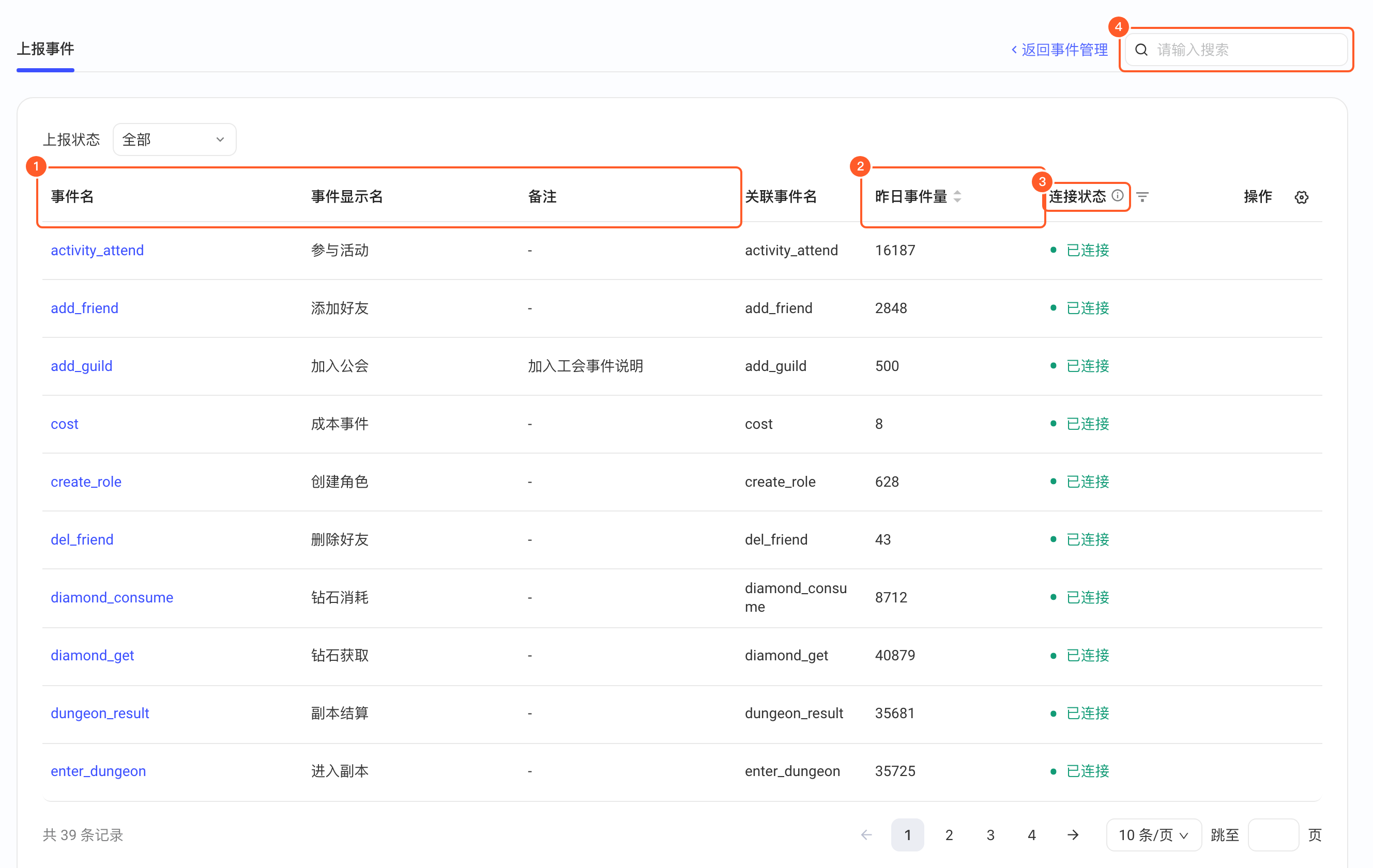Viewport: 1373px width, 868px height.
Task: Click the search magnifier icon
Action: (1141, 50)
